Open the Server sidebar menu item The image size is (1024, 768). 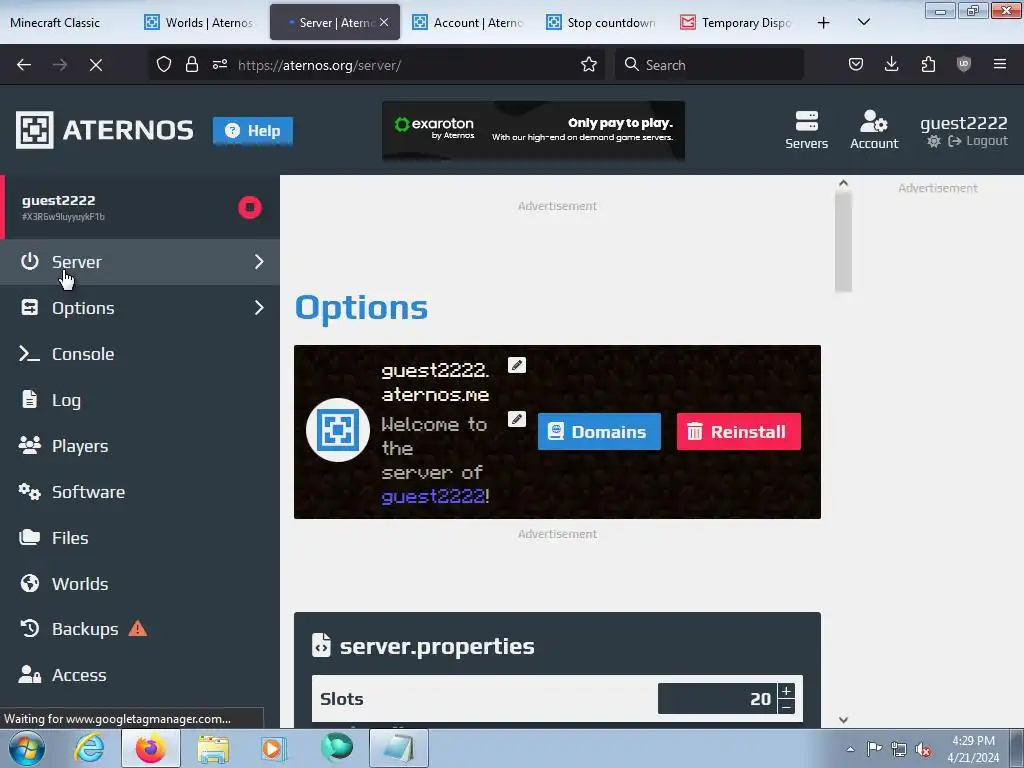tap(140, 262)
